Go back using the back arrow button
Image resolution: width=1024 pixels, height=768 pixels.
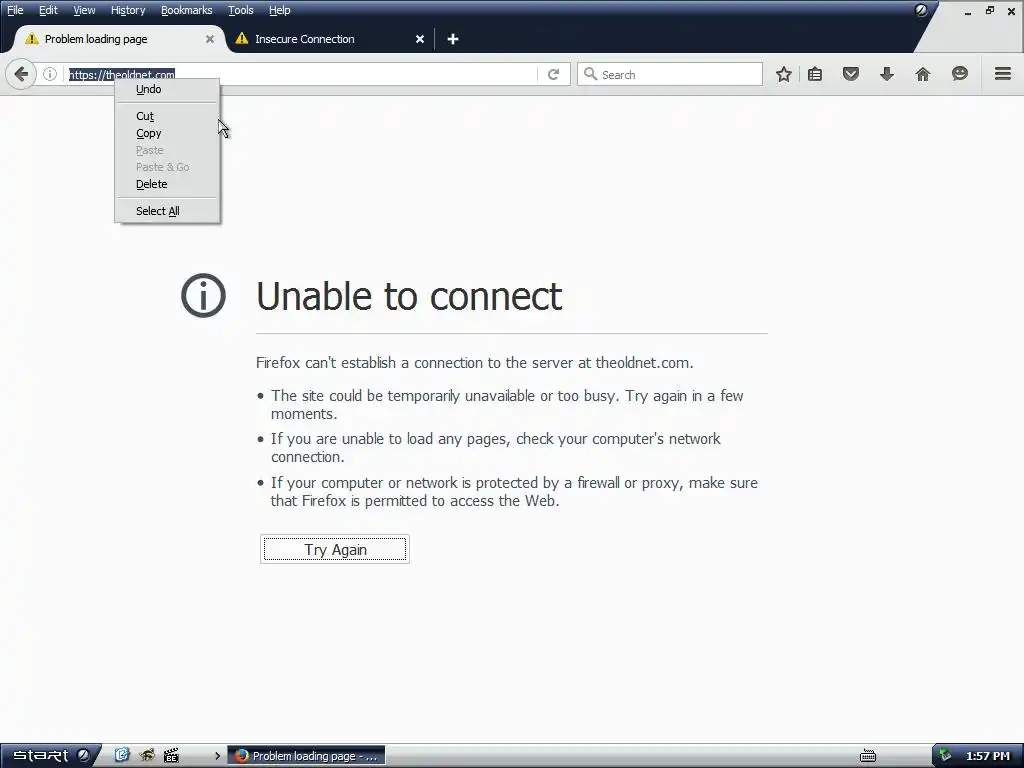[x=21, y=74]
